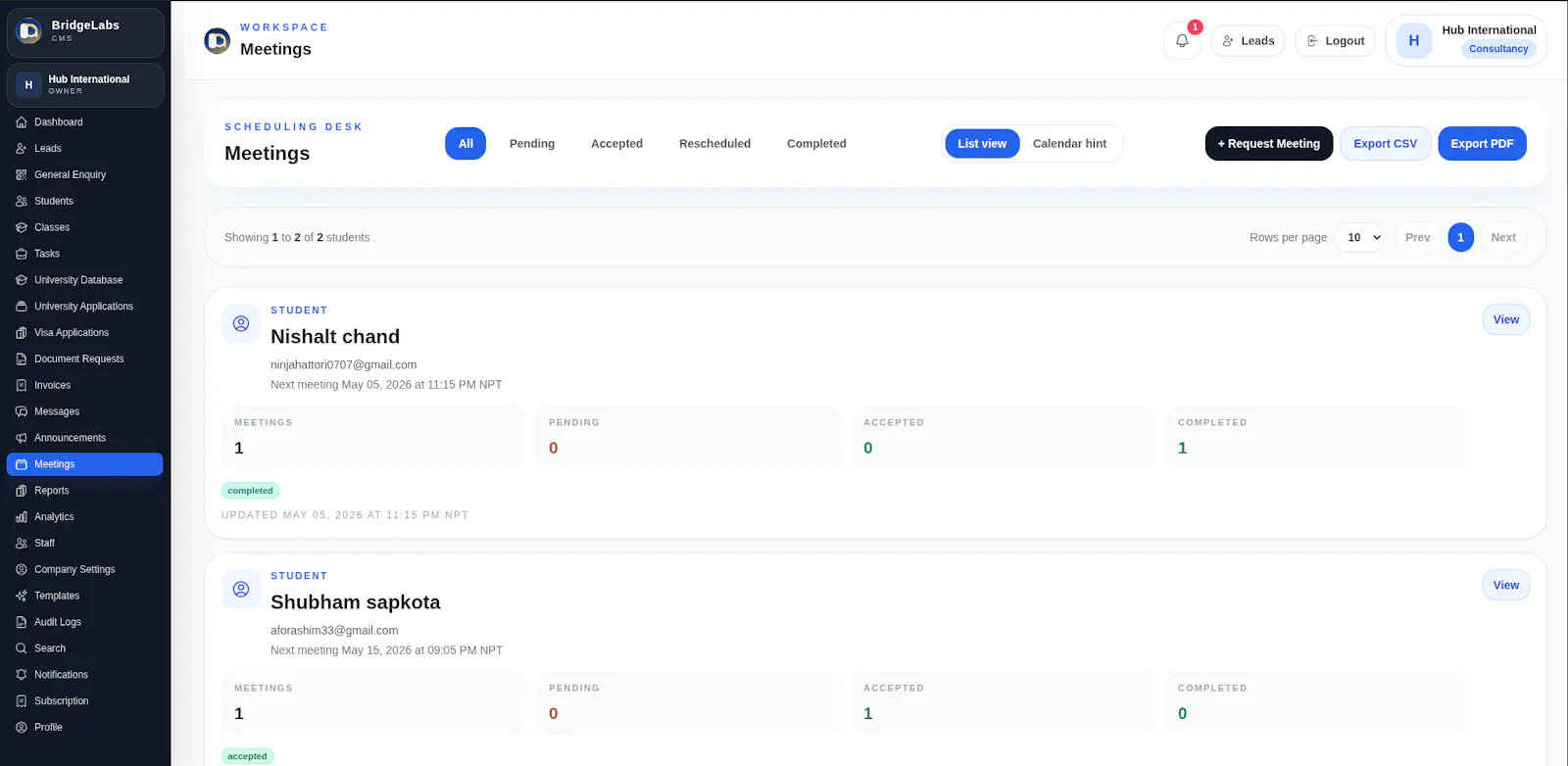
Task: Open Announcements megaphone icon
Action: coord(22,438)
